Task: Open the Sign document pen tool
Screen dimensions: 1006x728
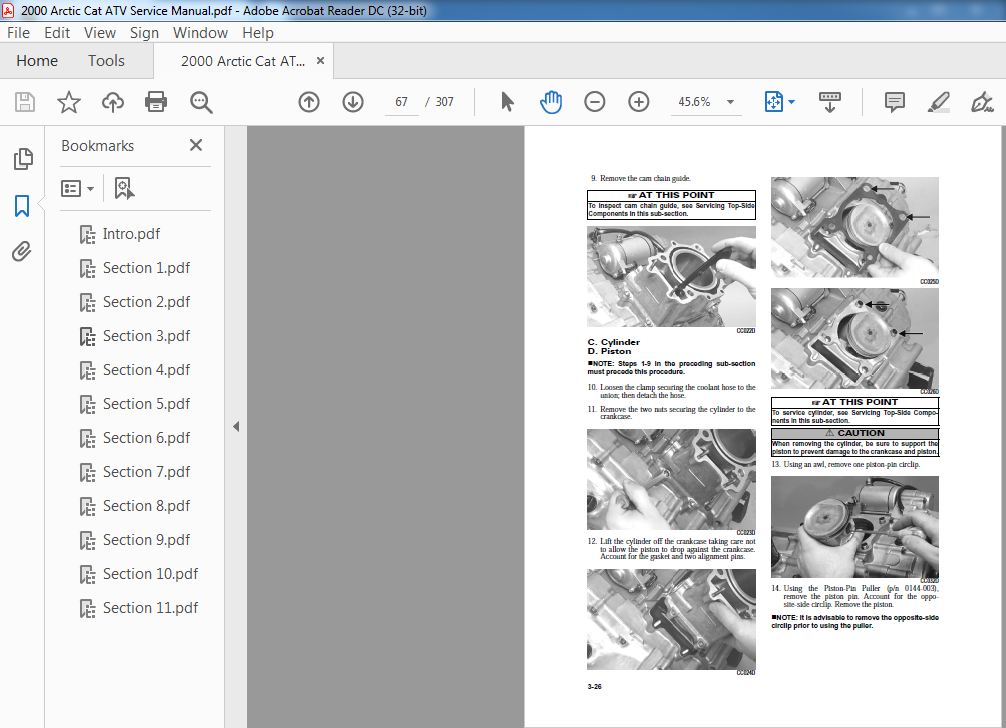Action: click(982, 102)
